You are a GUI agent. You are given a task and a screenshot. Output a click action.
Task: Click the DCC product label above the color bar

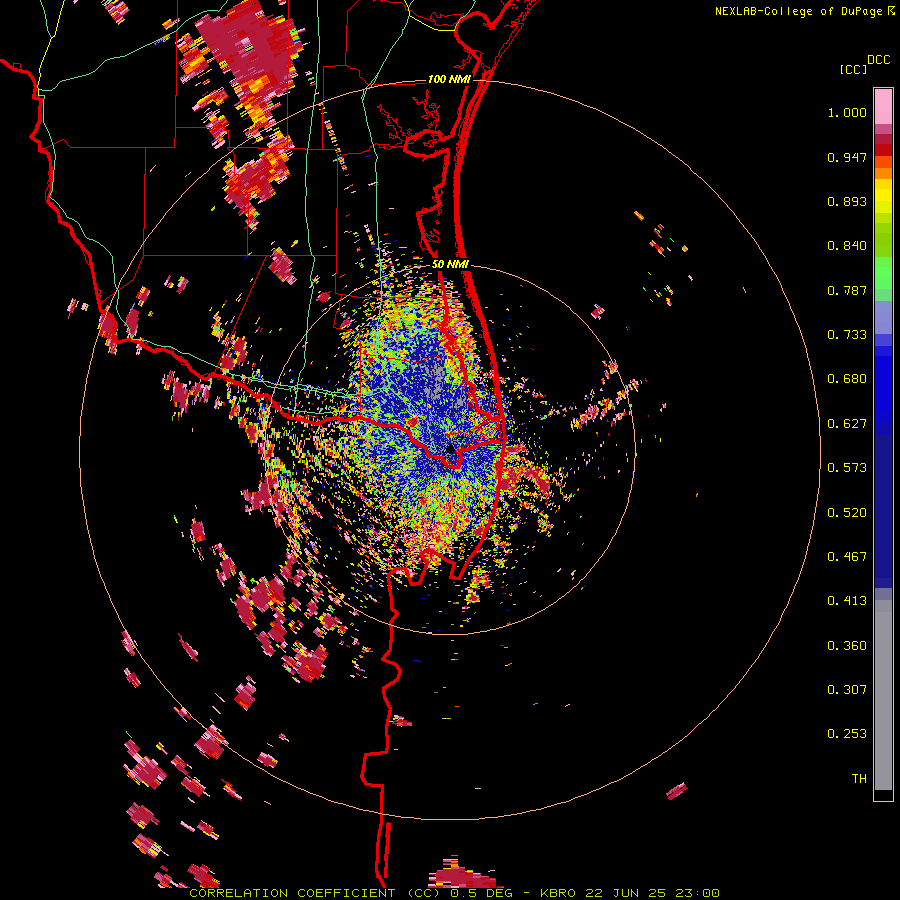pyautogui.click(x=878, y=60)
